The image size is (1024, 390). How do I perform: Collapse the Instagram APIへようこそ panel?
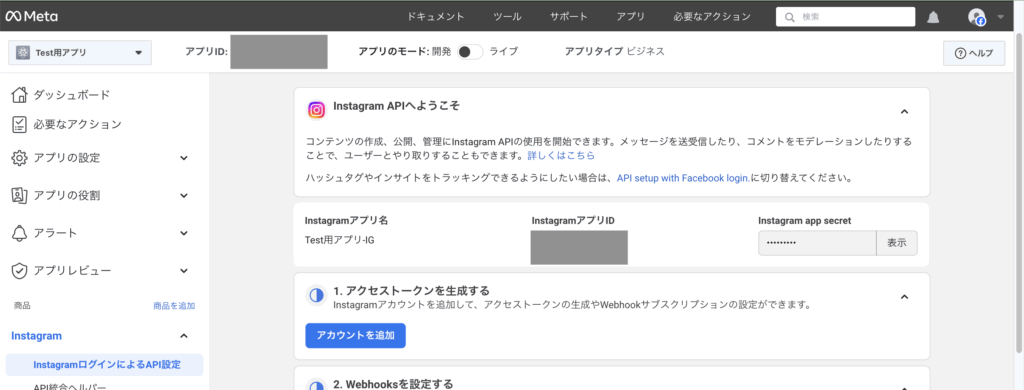904,112
